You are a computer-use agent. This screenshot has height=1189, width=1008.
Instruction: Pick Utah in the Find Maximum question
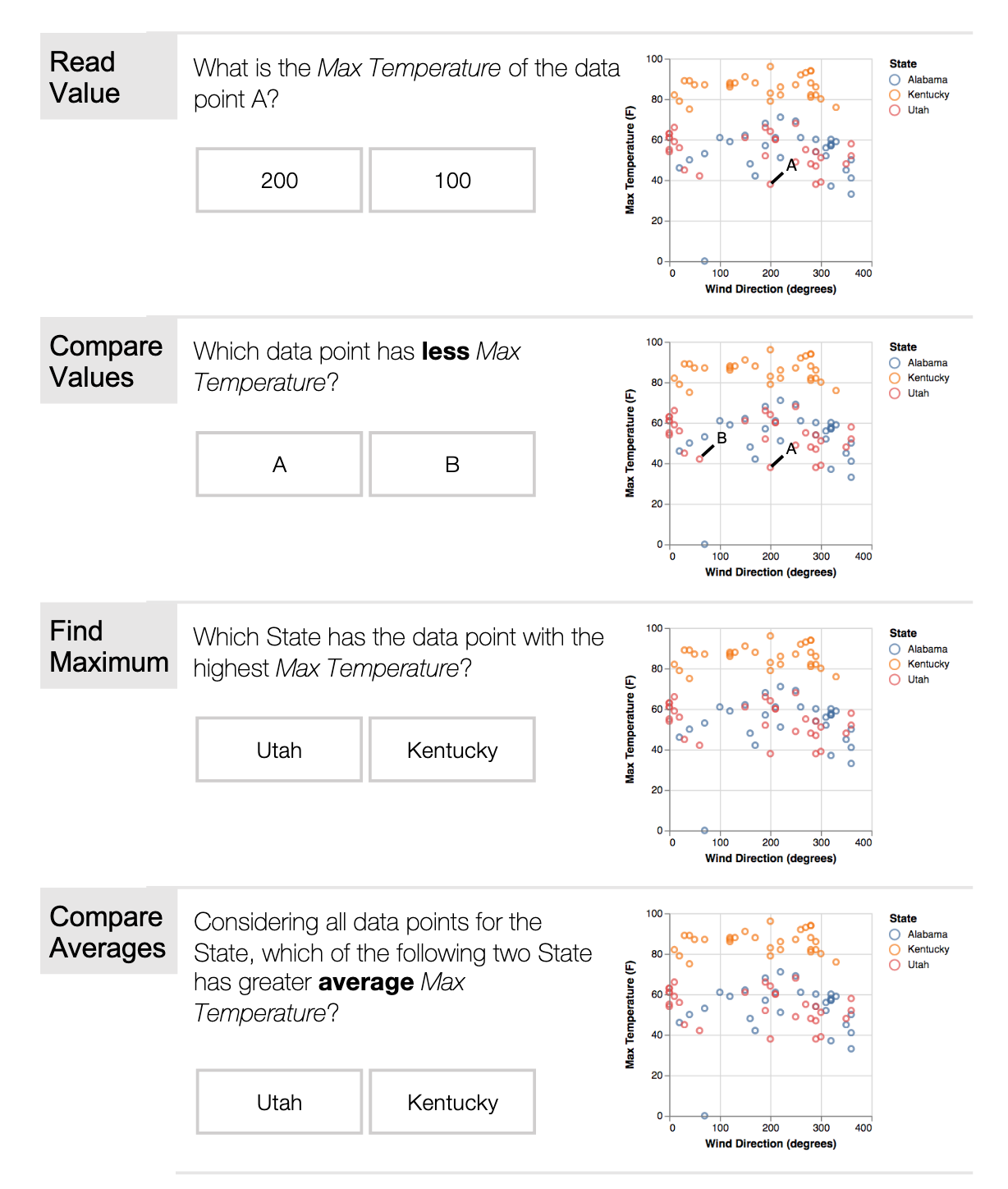(x=279, y=751)
